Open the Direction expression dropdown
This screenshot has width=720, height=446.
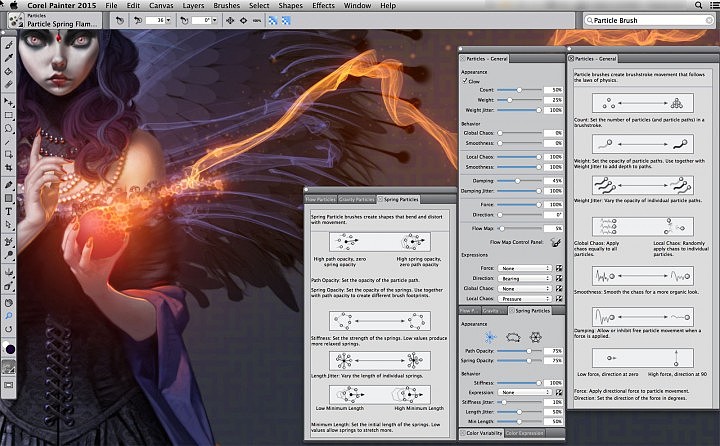tap(525, 278)
